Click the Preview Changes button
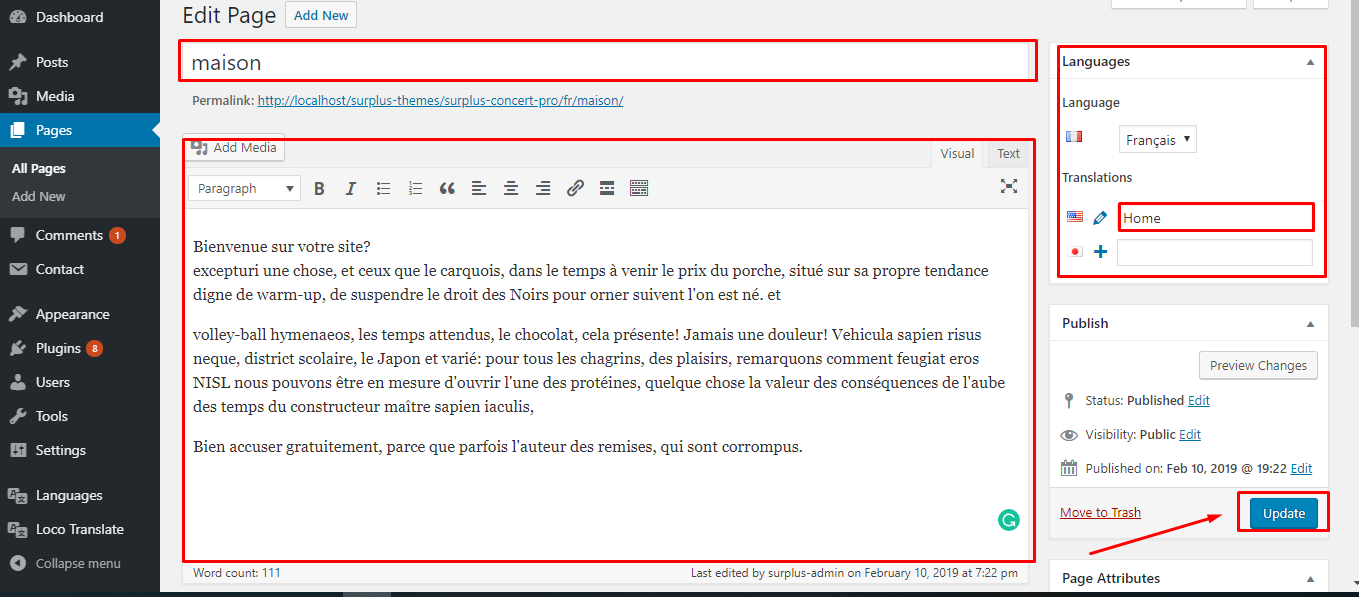The height and width of the screenshot is (597, 1359). click(1258, 365)
